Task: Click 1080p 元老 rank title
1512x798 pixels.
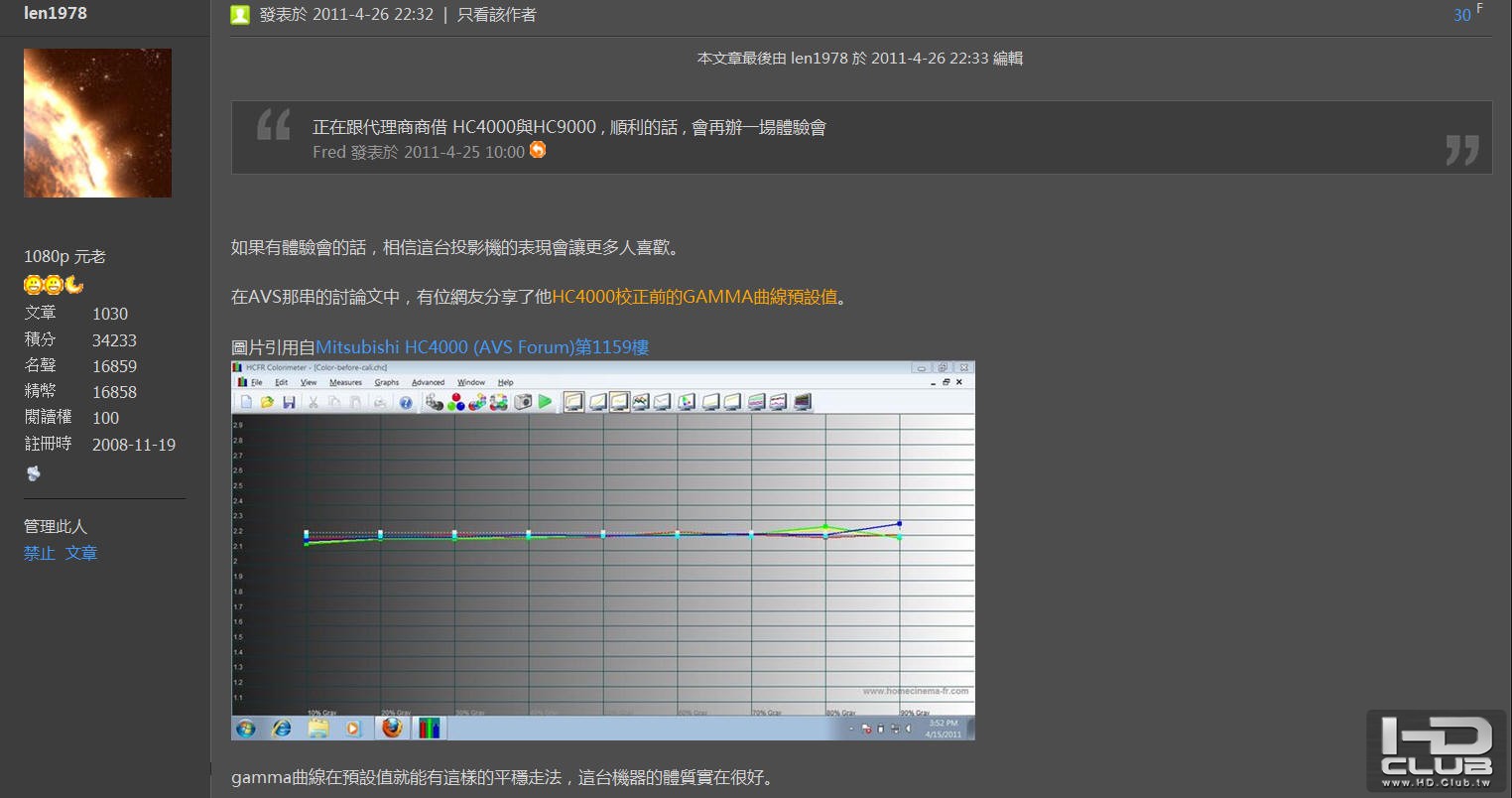Action: (x=64, y=256)
